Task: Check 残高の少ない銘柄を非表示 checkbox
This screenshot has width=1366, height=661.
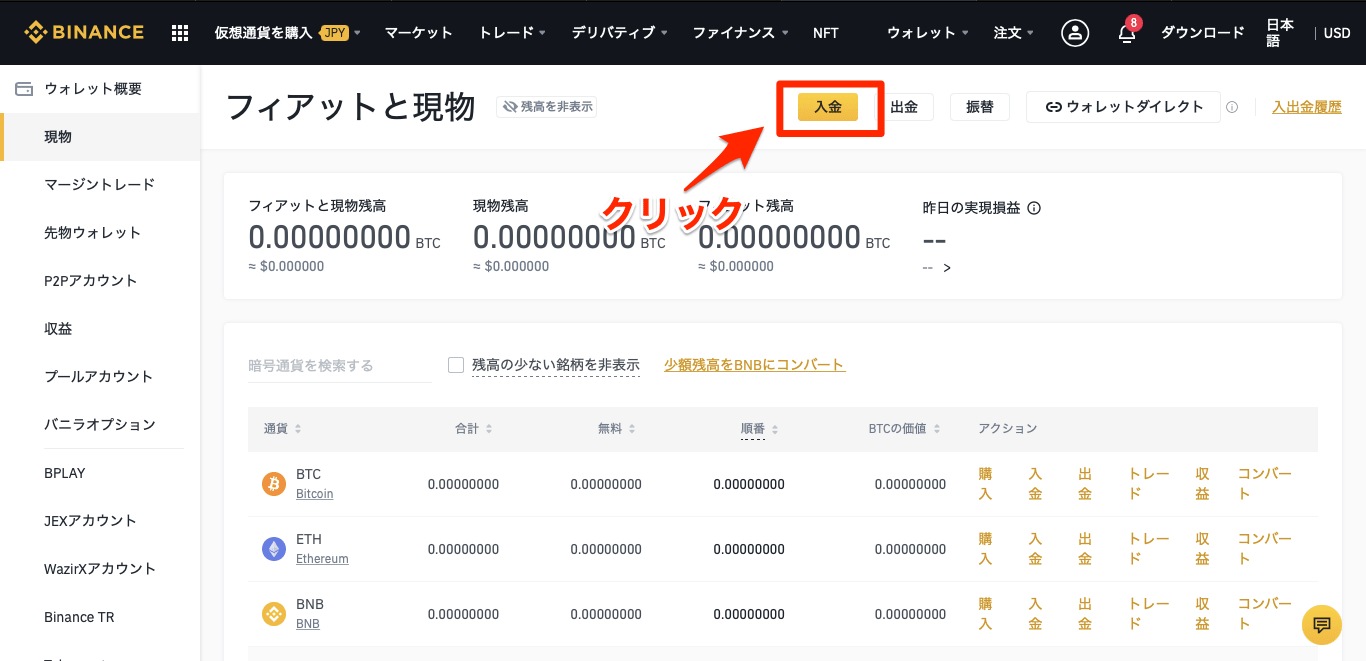Action: click(x=456, y=365)
